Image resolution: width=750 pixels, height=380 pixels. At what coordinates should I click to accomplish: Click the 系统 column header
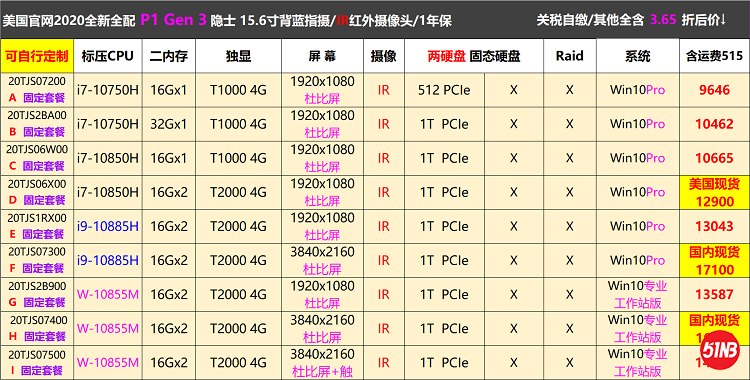[638, 56]
